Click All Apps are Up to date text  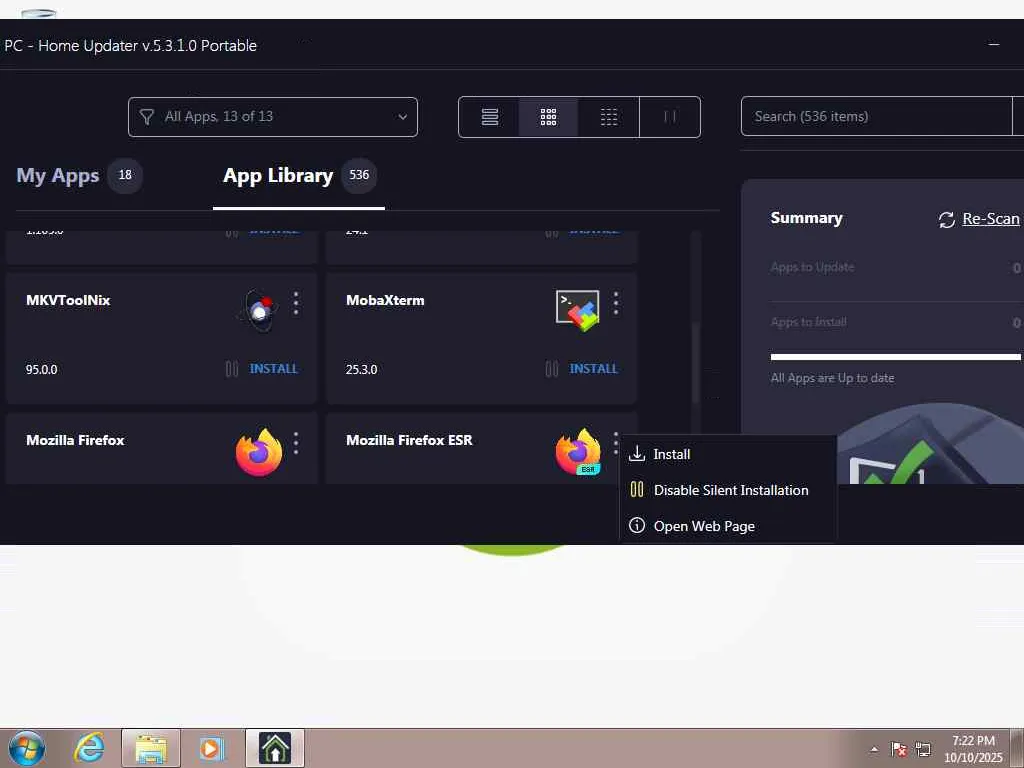[833, 378]
